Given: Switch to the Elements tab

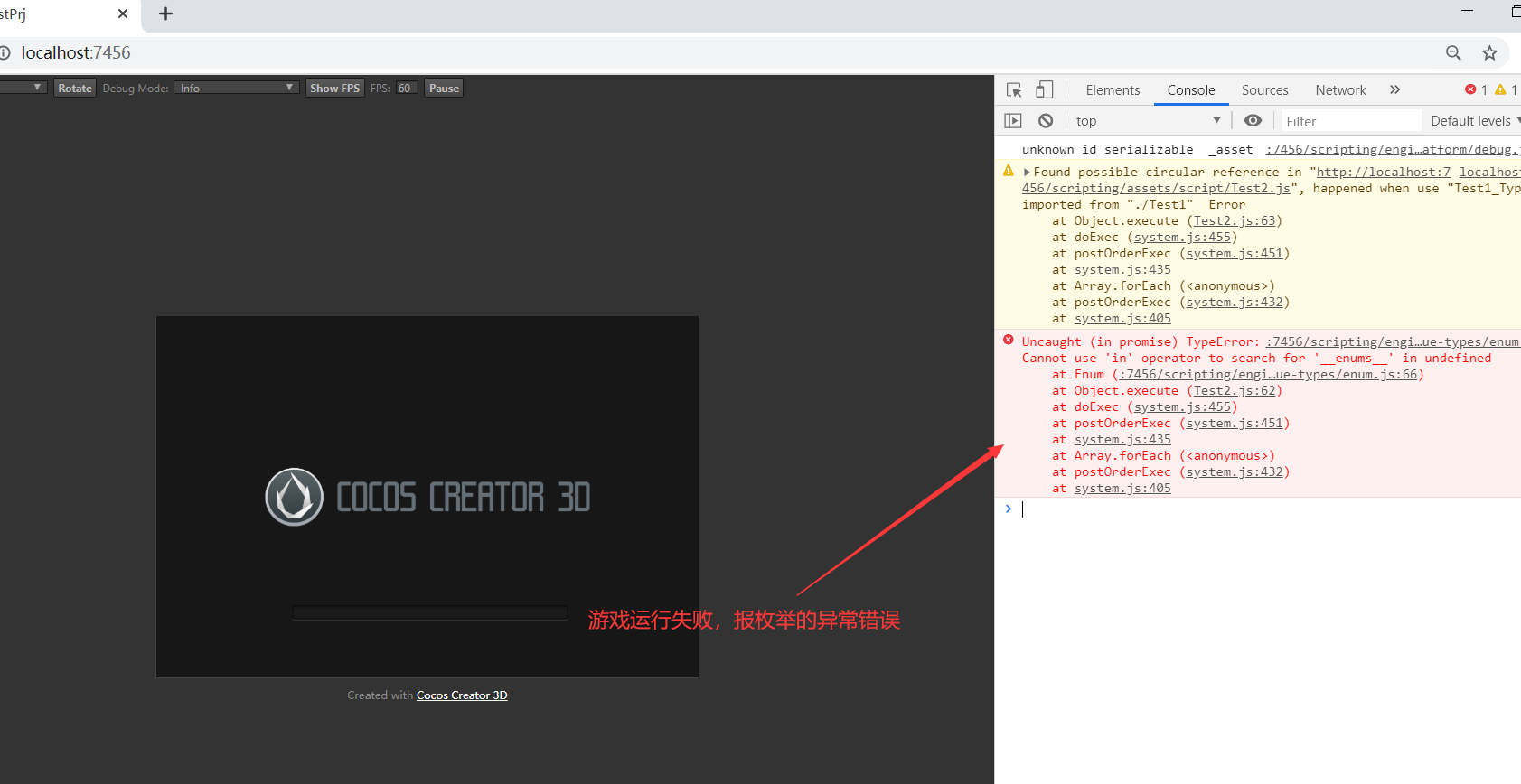Looking at the screenshot, I should 1113,90.
